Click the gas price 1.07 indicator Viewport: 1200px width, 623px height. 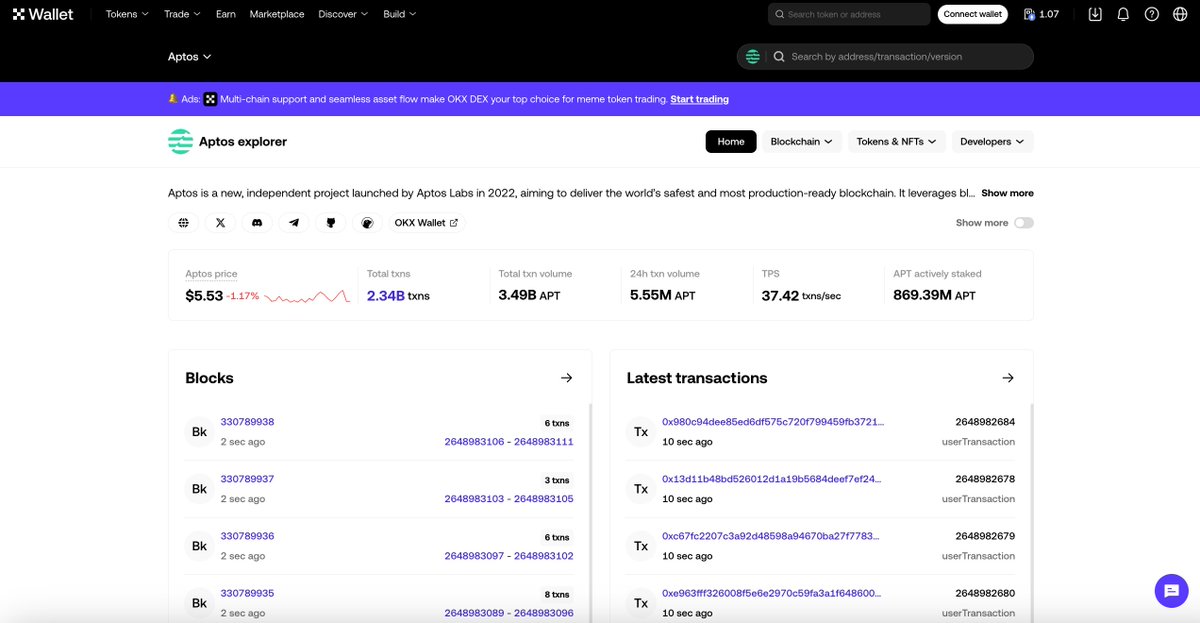1041,14
